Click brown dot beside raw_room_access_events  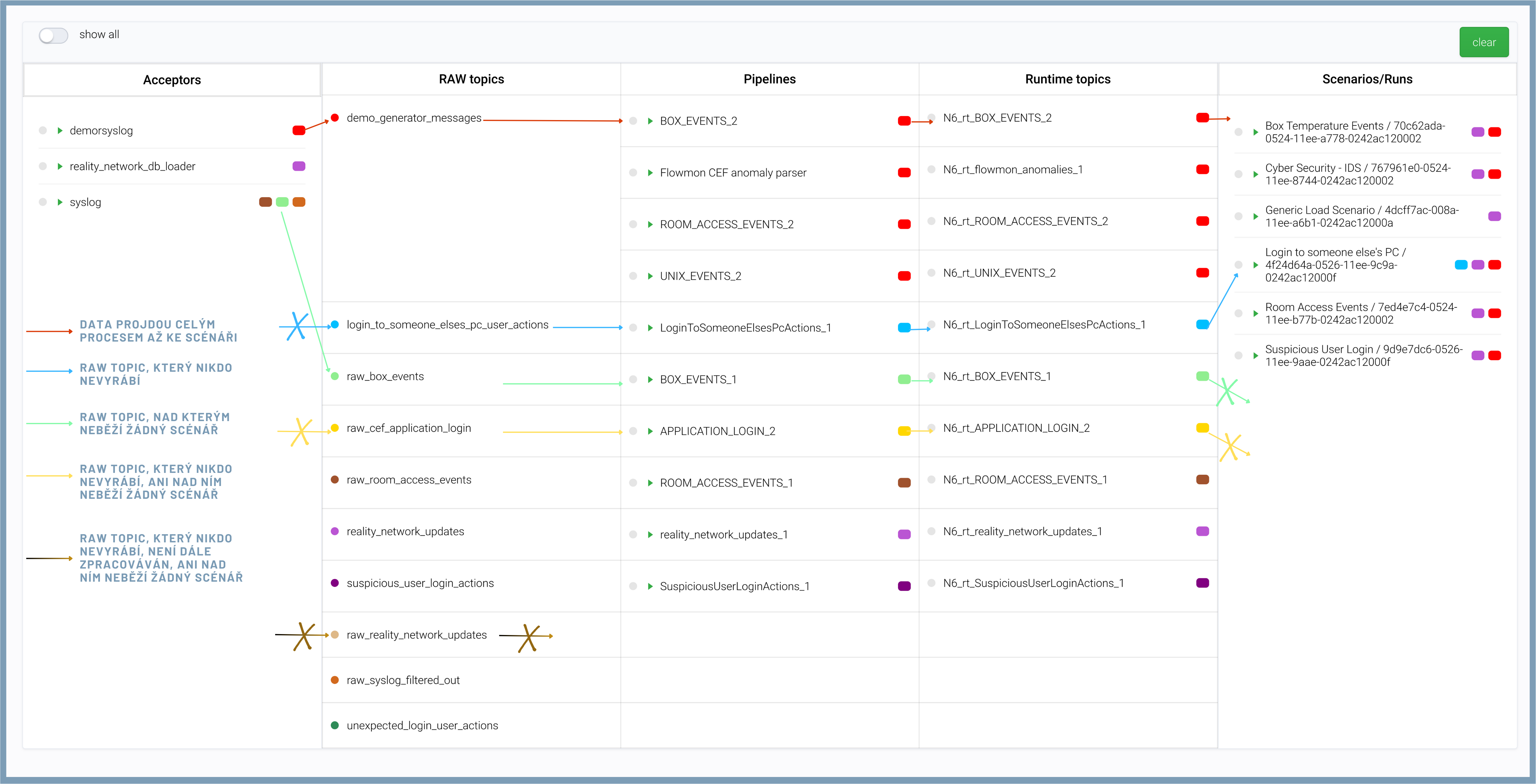(x=335, y=480)
